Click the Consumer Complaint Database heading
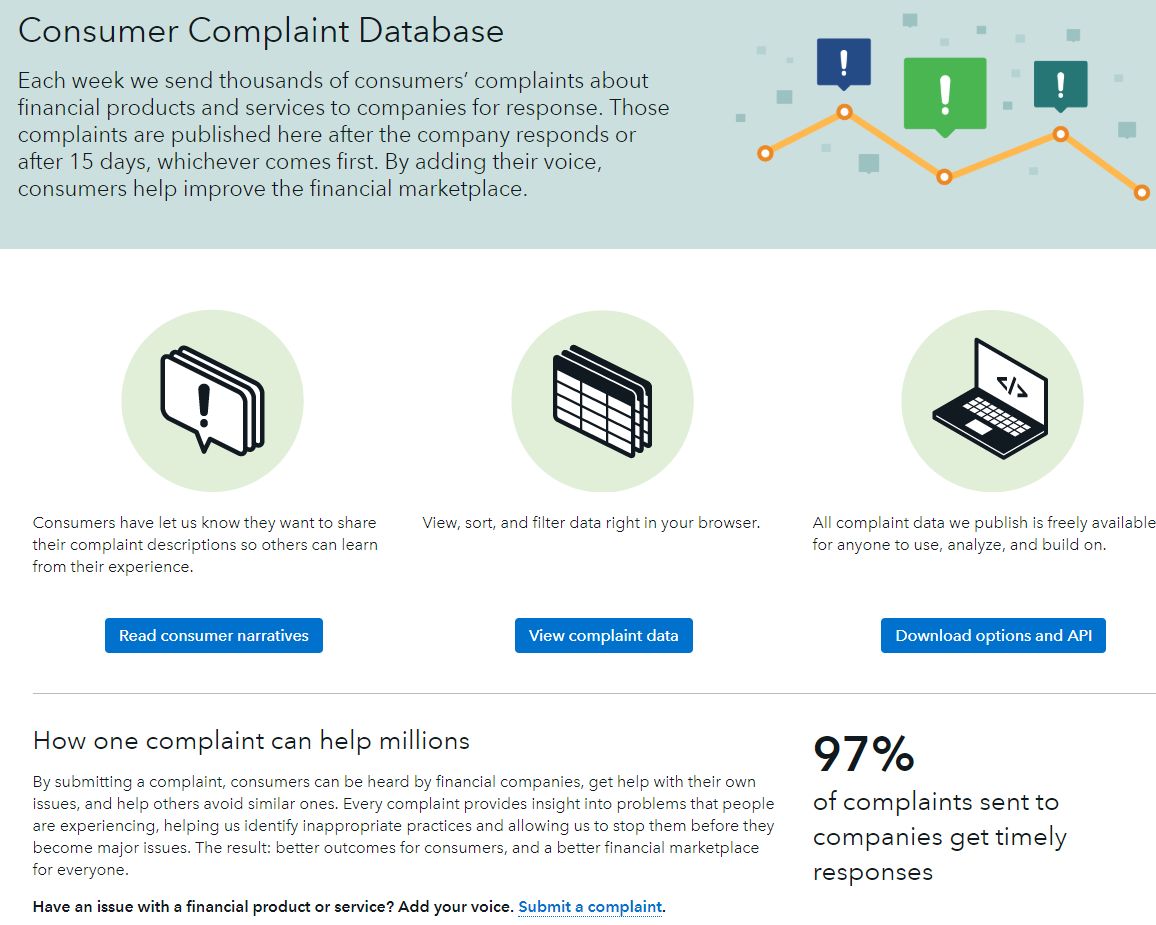Screen dimensions: 1156x925 point(261,31)
